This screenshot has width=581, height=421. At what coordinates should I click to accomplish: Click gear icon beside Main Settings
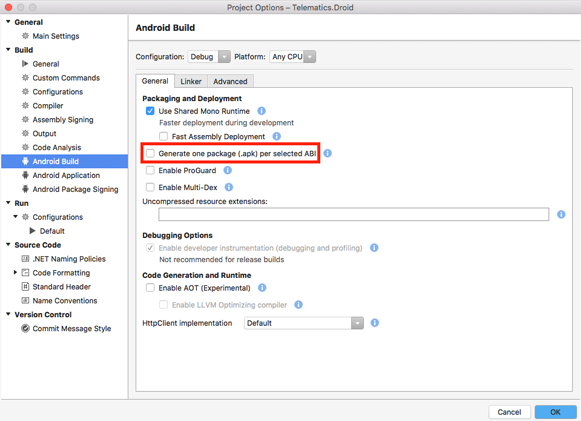(x=25, y=36)
